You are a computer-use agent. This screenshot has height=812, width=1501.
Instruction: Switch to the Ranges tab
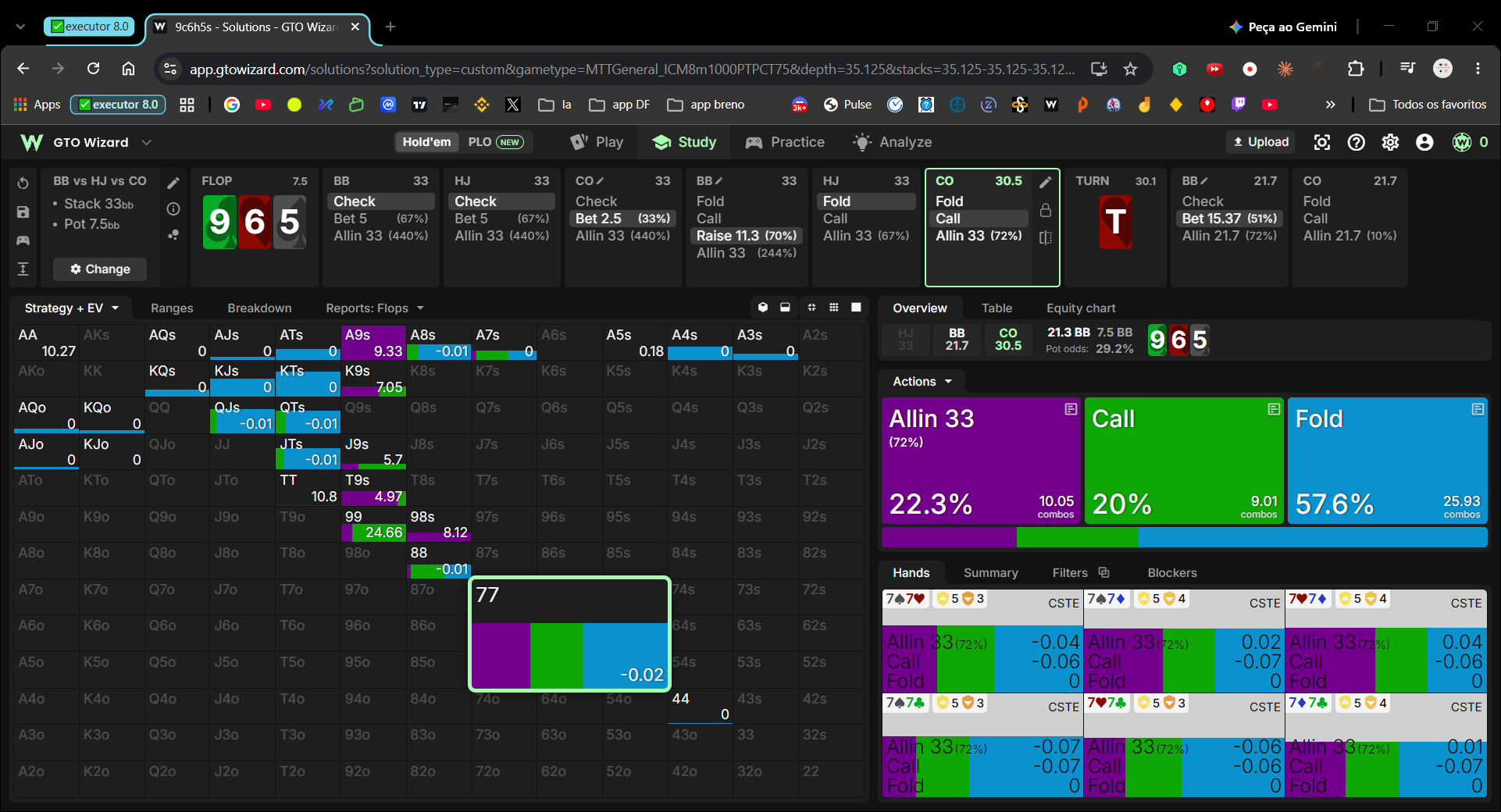pyautogui.click(x=172, y=308)
